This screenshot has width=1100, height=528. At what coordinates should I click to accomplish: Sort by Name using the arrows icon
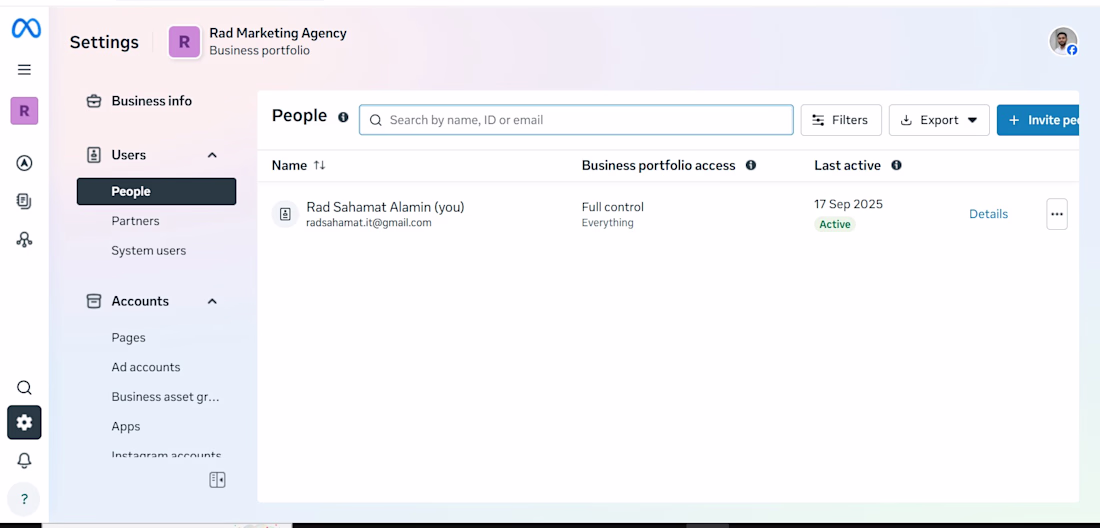point(319,165)
